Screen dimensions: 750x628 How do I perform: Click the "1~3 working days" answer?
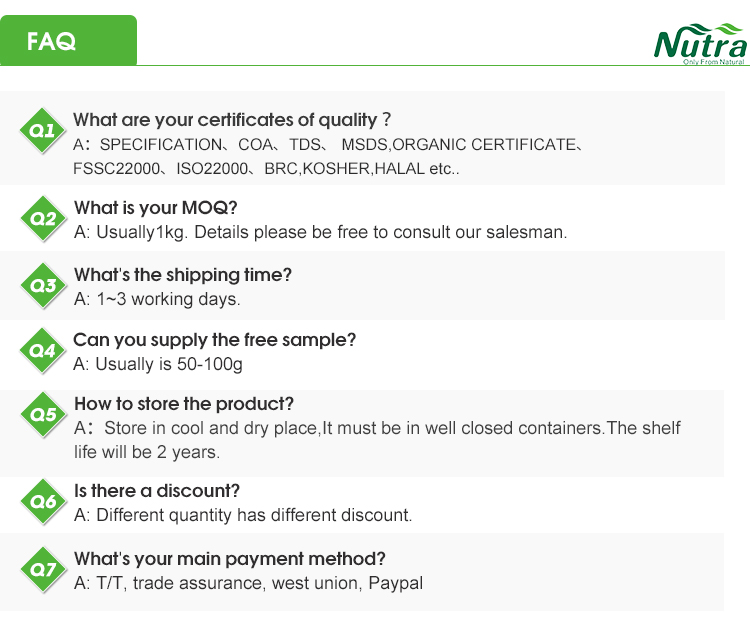click(x=157, y=299)
